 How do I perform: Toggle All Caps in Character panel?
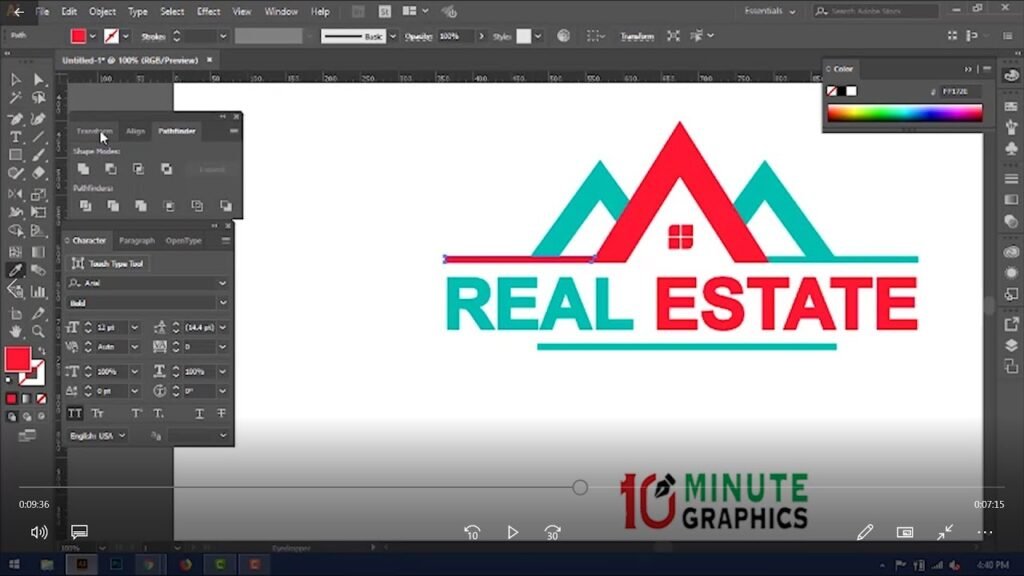[x=75, y=413]
